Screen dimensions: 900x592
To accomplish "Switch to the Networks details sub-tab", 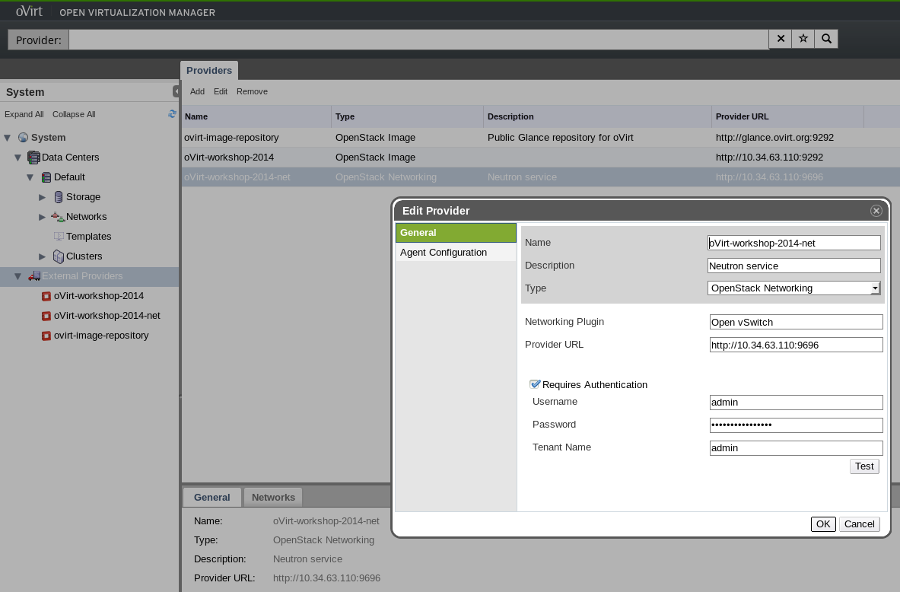I will click(x=273, y=497).
